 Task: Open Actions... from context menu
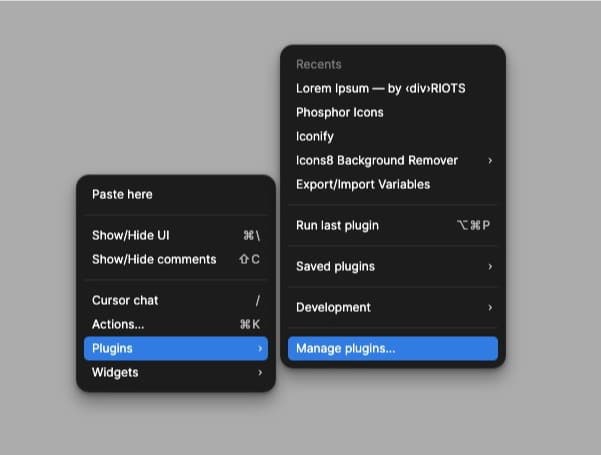pyautogui.click(x=176, y=324)
